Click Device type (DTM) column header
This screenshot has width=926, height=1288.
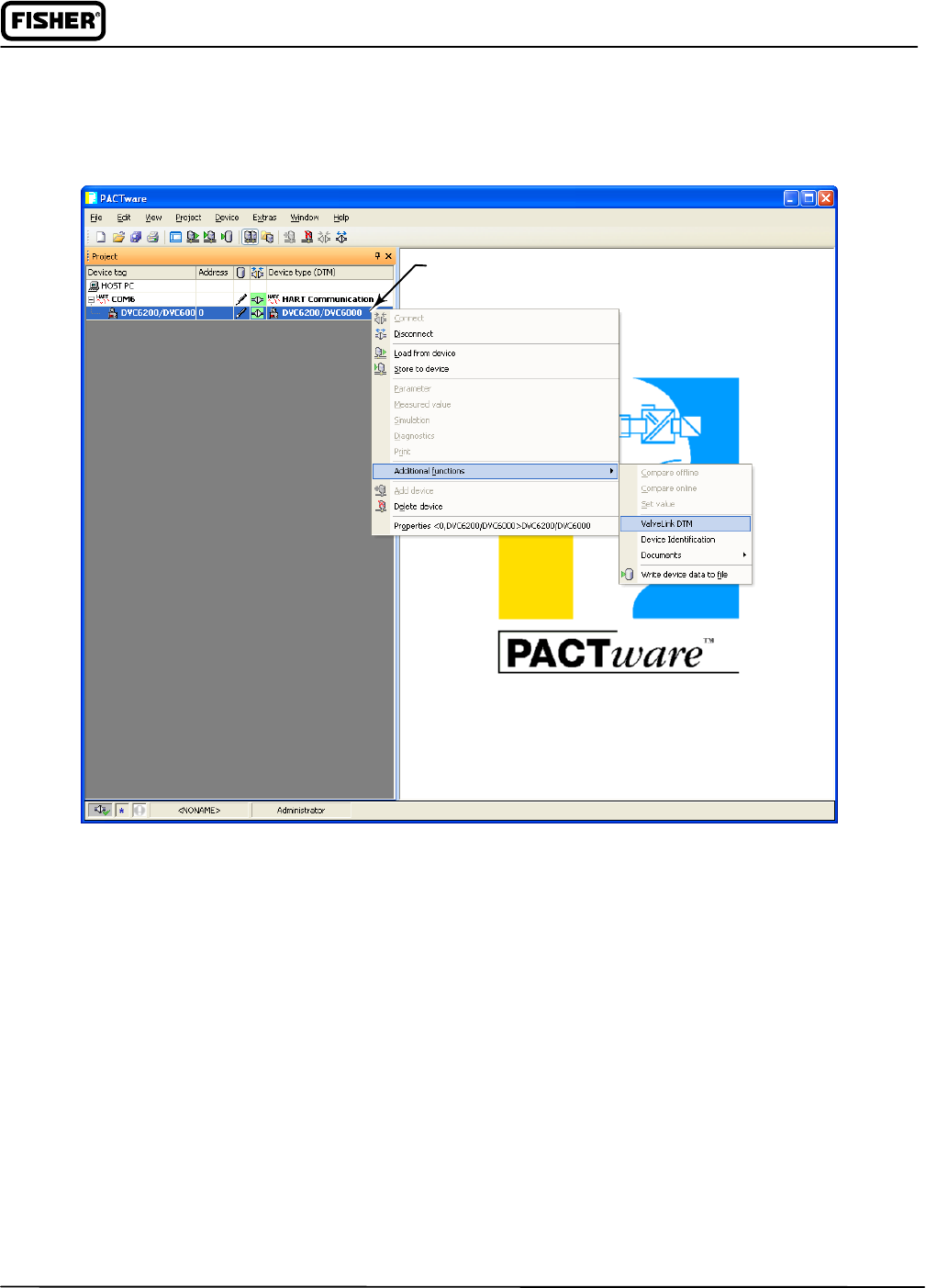(329, 273)
